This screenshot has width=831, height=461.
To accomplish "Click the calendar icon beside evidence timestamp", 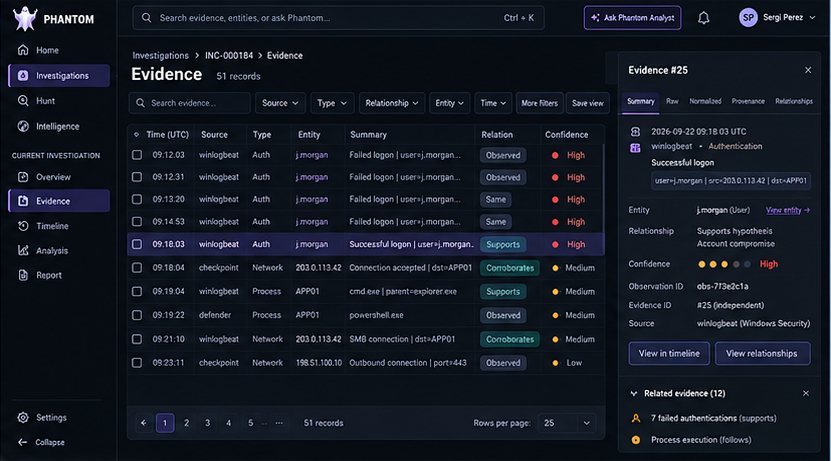I will [635, 131].
